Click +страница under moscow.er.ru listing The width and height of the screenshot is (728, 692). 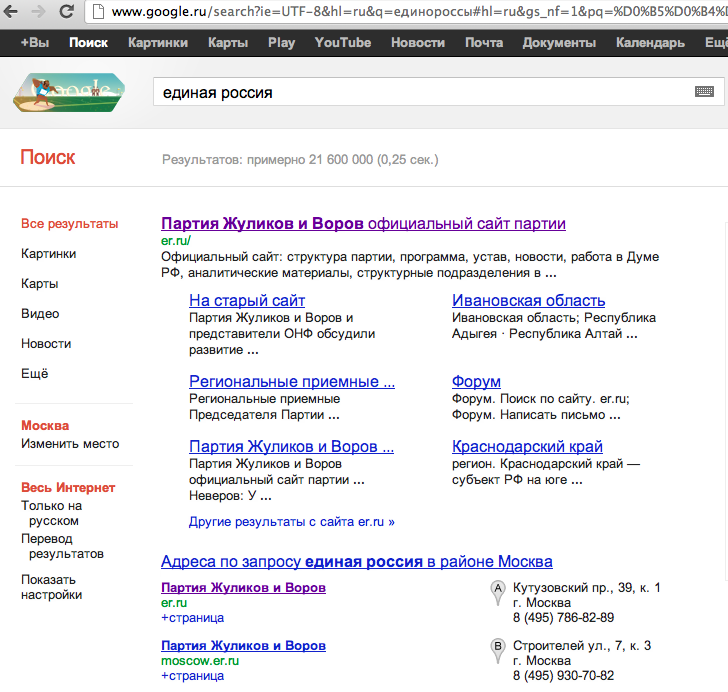pos(192,676)
